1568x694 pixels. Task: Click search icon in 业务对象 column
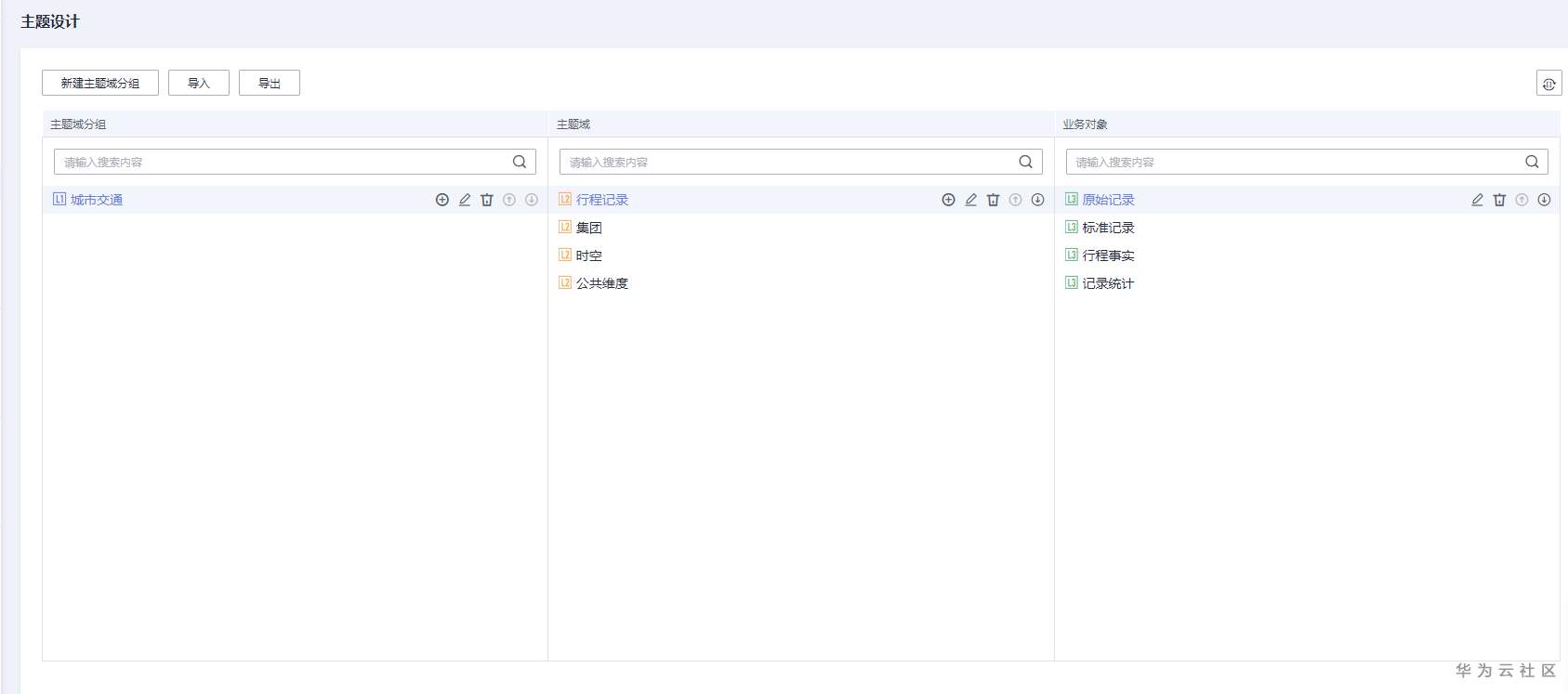1533,162
